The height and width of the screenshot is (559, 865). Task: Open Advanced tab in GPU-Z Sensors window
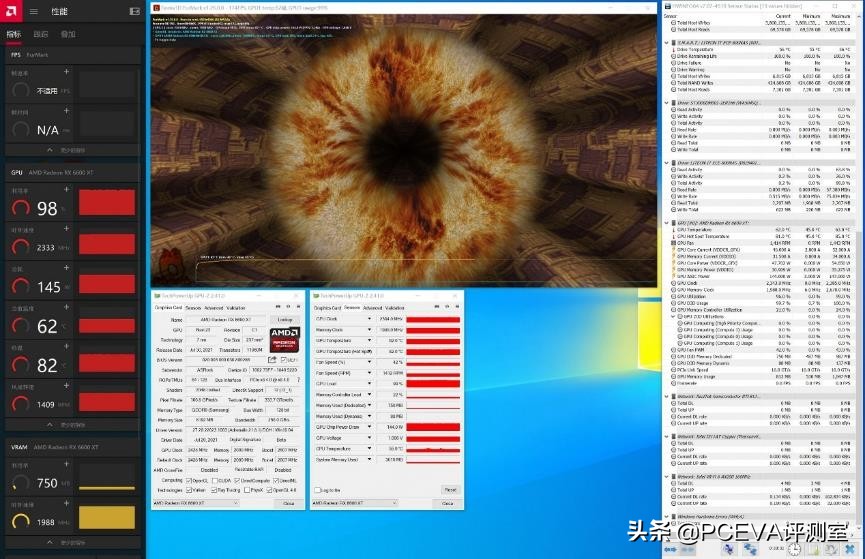tap(373, 308)
